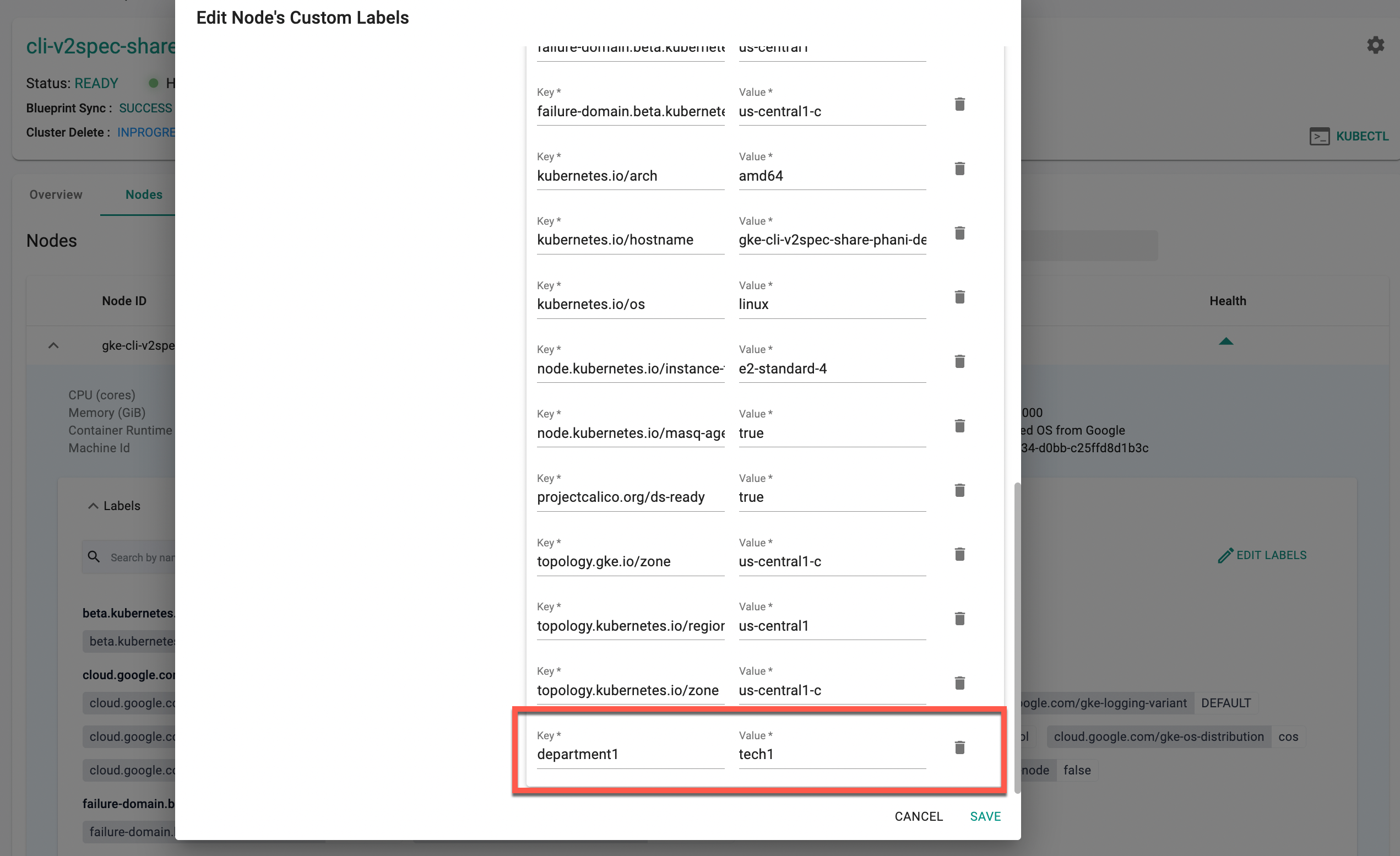Image resolution: width=1400 pixels, height=856 pixels.
Task: Delete the kubernetes.io/arch label
Action: [x=959, y=169]
